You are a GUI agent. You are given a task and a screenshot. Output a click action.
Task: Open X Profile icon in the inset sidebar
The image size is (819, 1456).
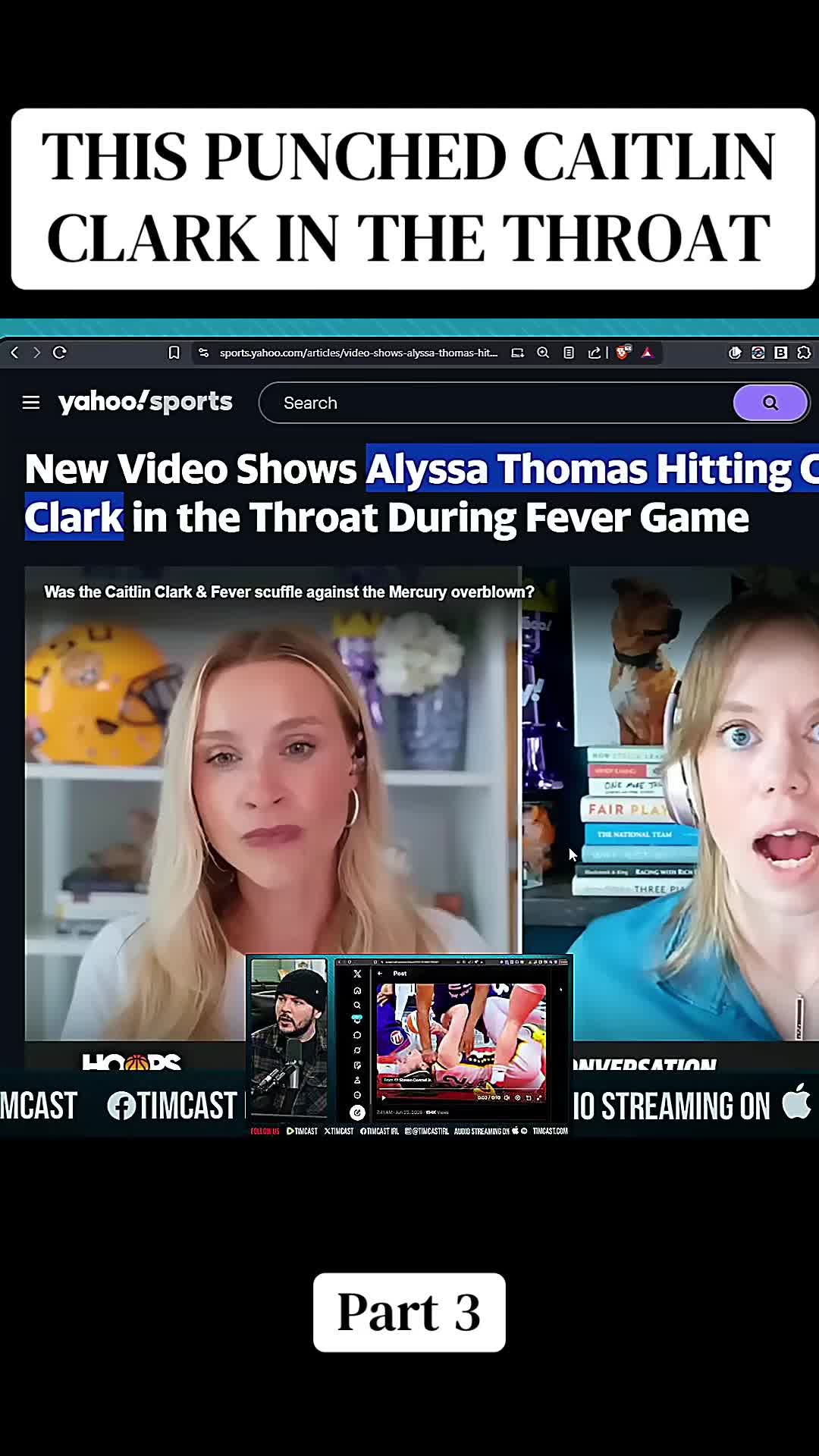click(x=357, y=1080)
